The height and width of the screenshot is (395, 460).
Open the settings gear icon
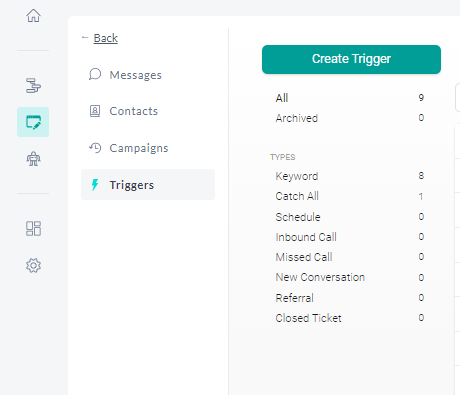click(33, 265)
